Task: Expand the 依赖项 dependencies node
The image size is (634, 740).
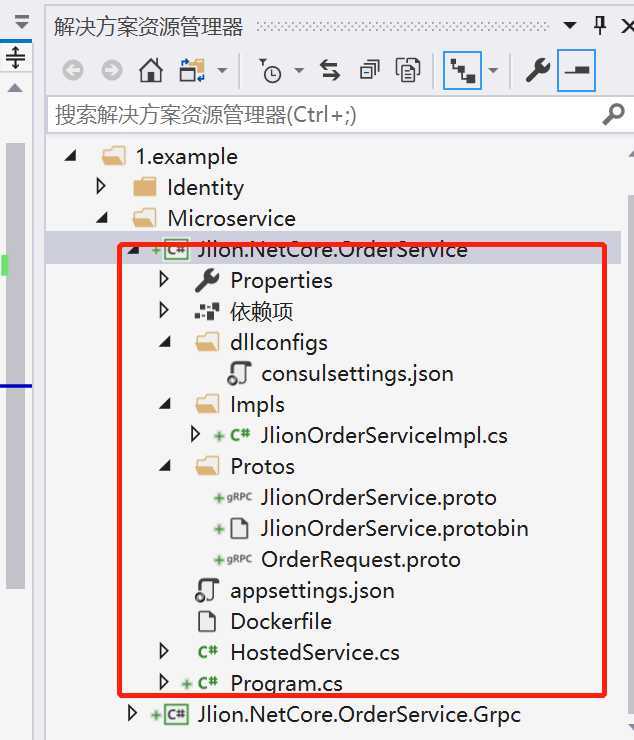Action: [164, 310]
